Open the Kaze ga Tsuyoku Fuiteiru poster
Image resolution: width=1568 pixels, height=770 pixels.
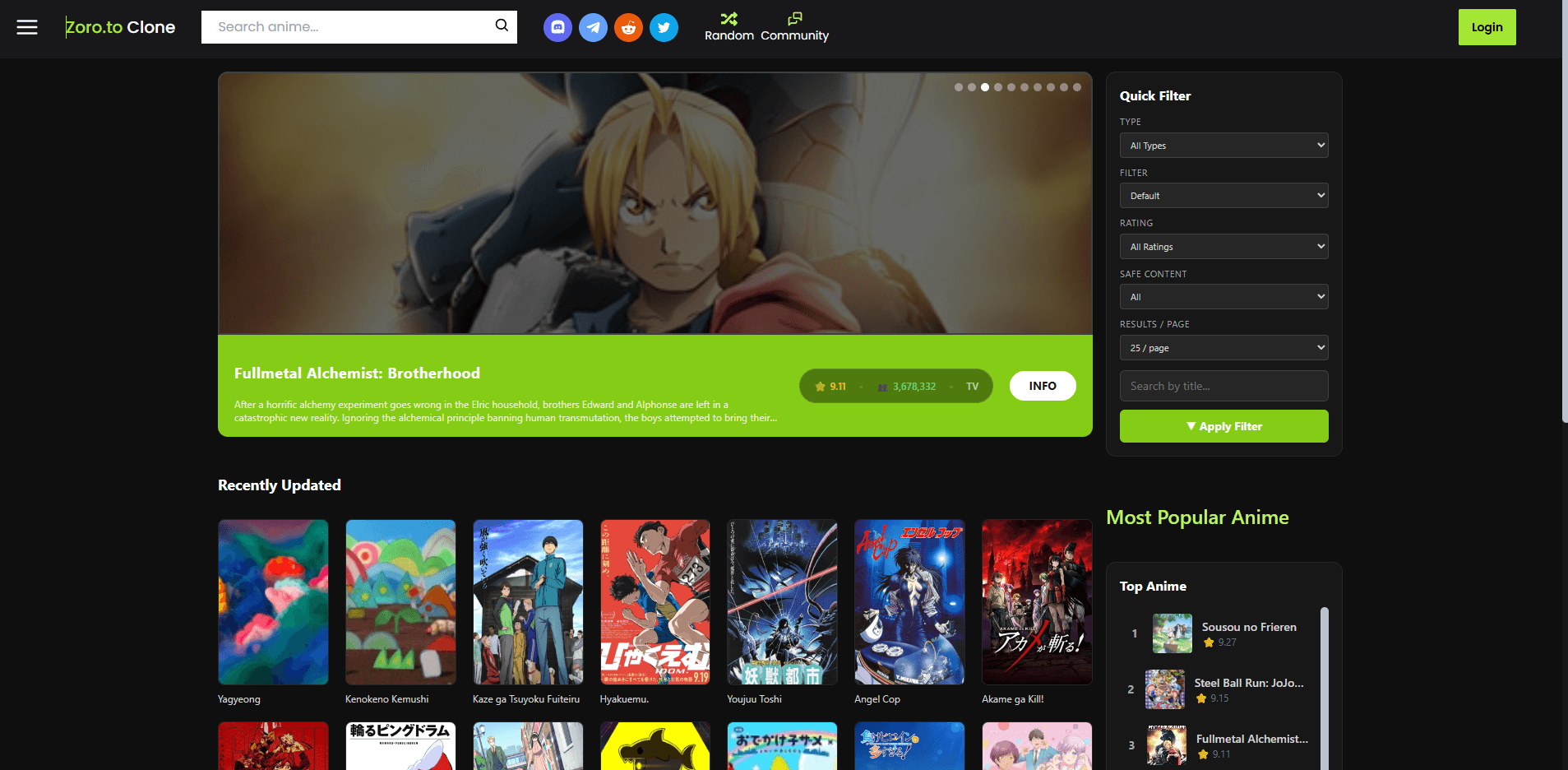528,602
